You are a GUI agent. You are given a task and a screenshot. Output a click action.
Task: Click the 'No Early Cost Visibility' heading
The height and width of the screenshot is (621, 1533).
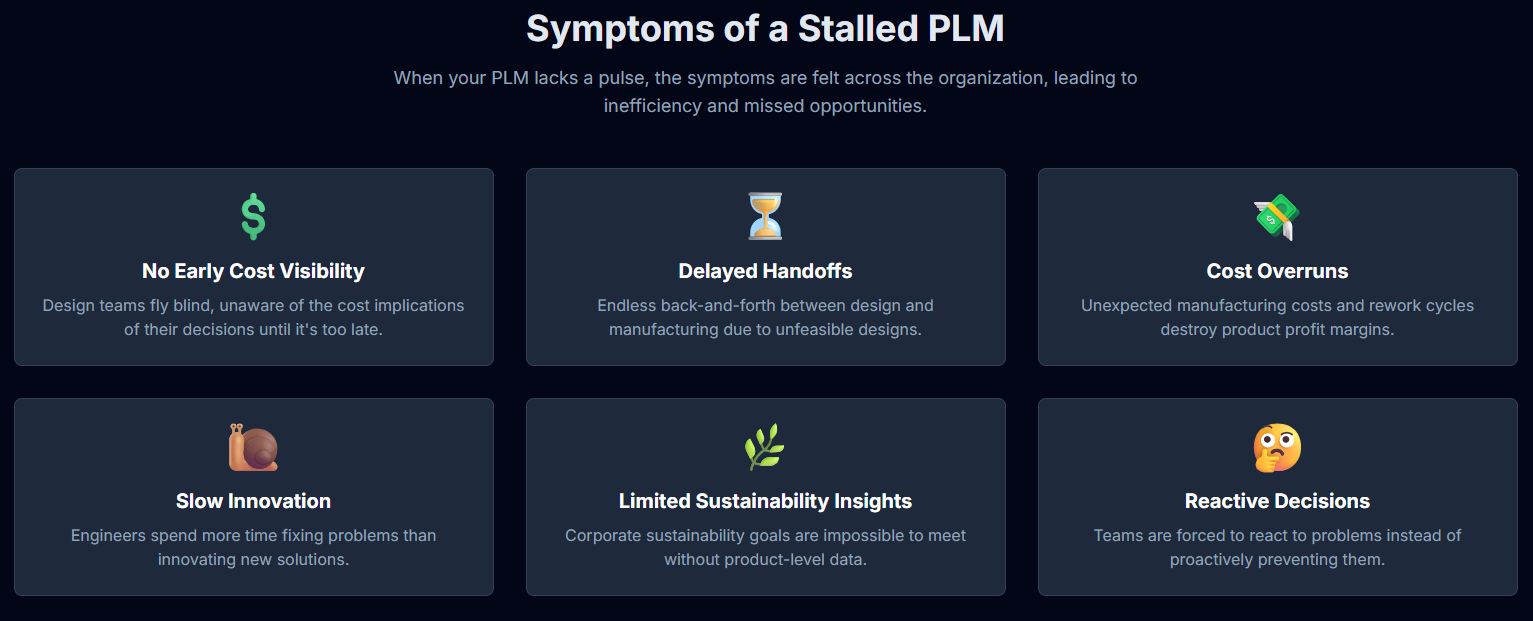click(x=253, y=271)
